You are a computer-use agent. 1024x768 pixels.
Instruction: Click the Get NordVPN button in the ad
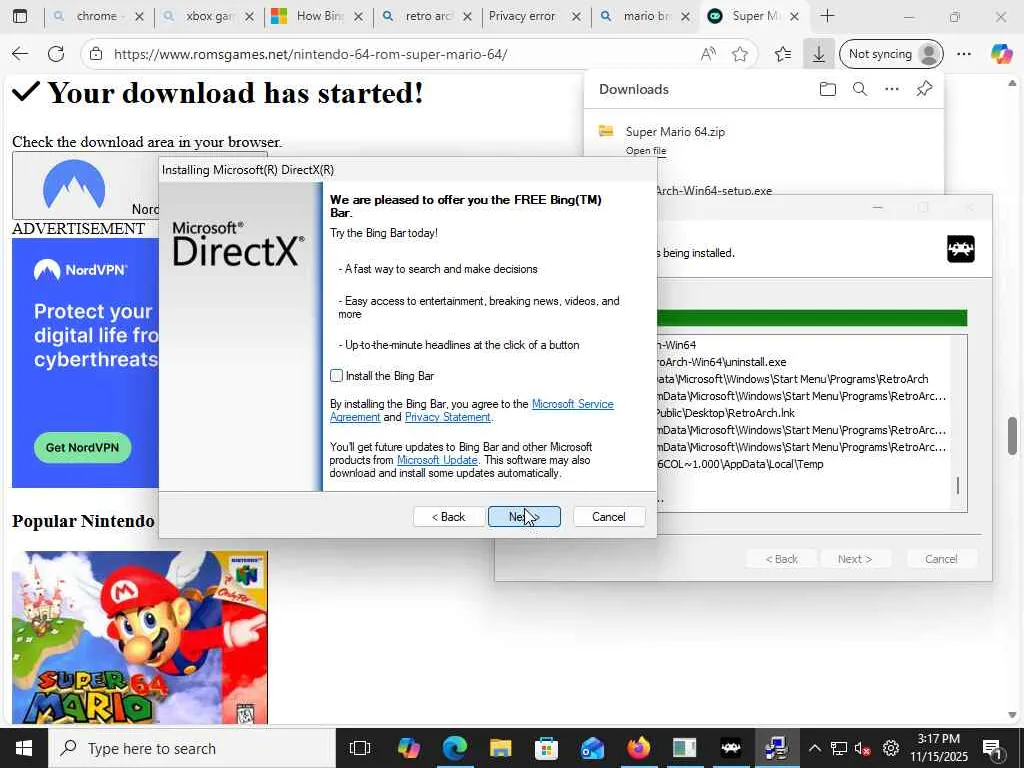(x=82, y=447)
